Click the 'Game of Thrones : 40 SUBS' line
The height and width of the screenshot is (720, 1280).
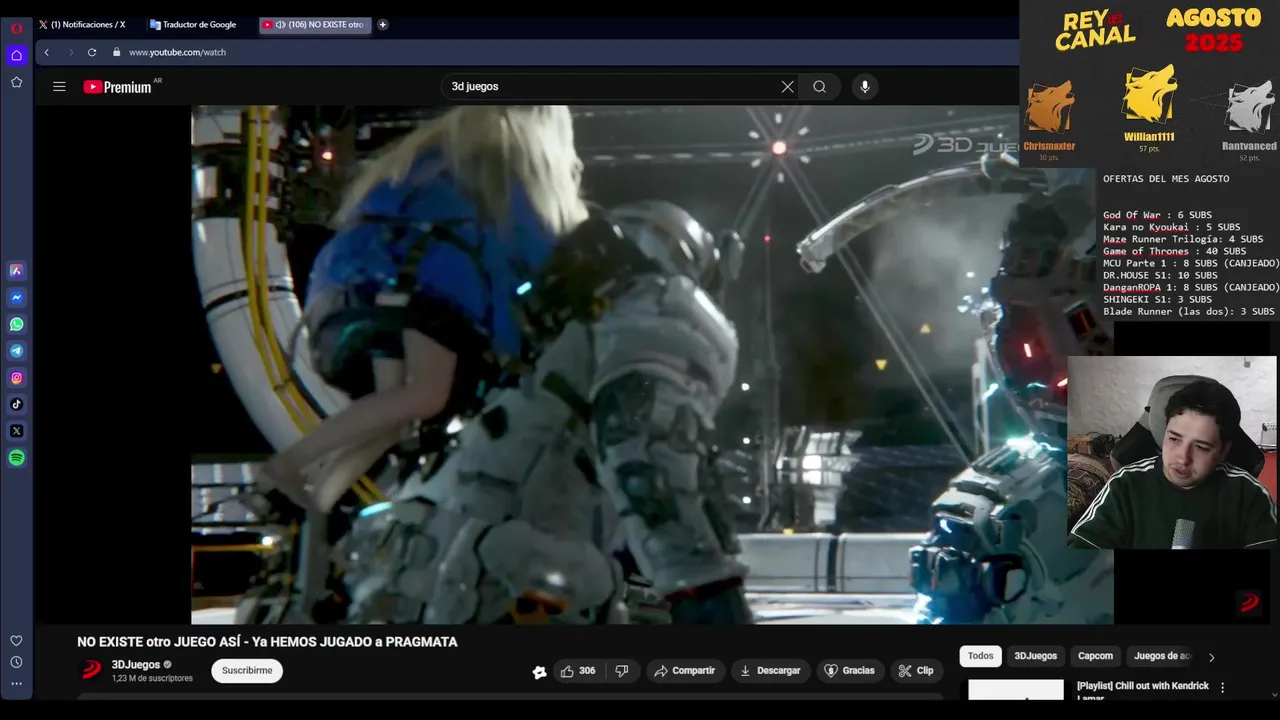point(1174,251)
